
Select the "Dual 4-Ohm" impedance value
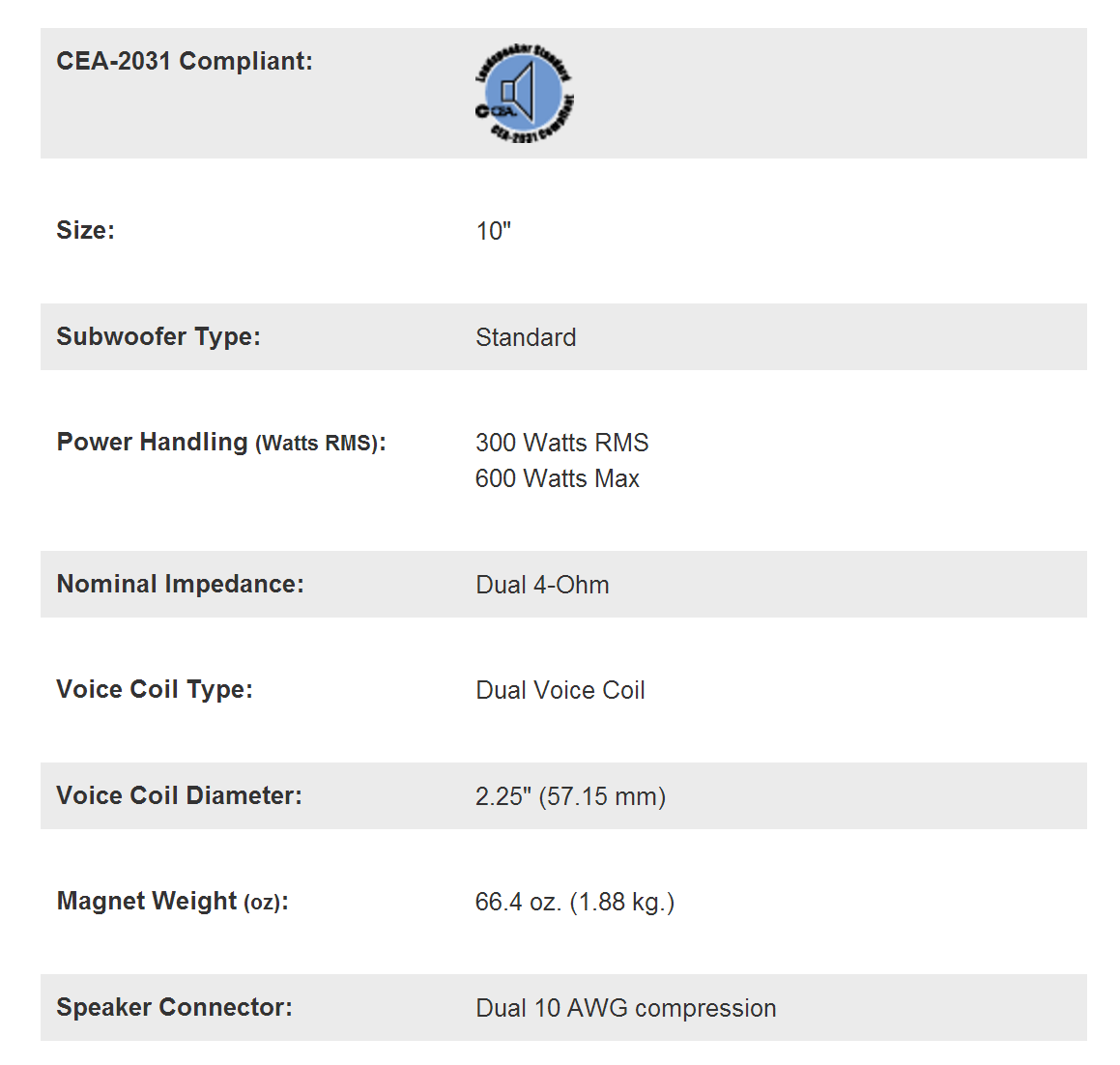(542, 585)
